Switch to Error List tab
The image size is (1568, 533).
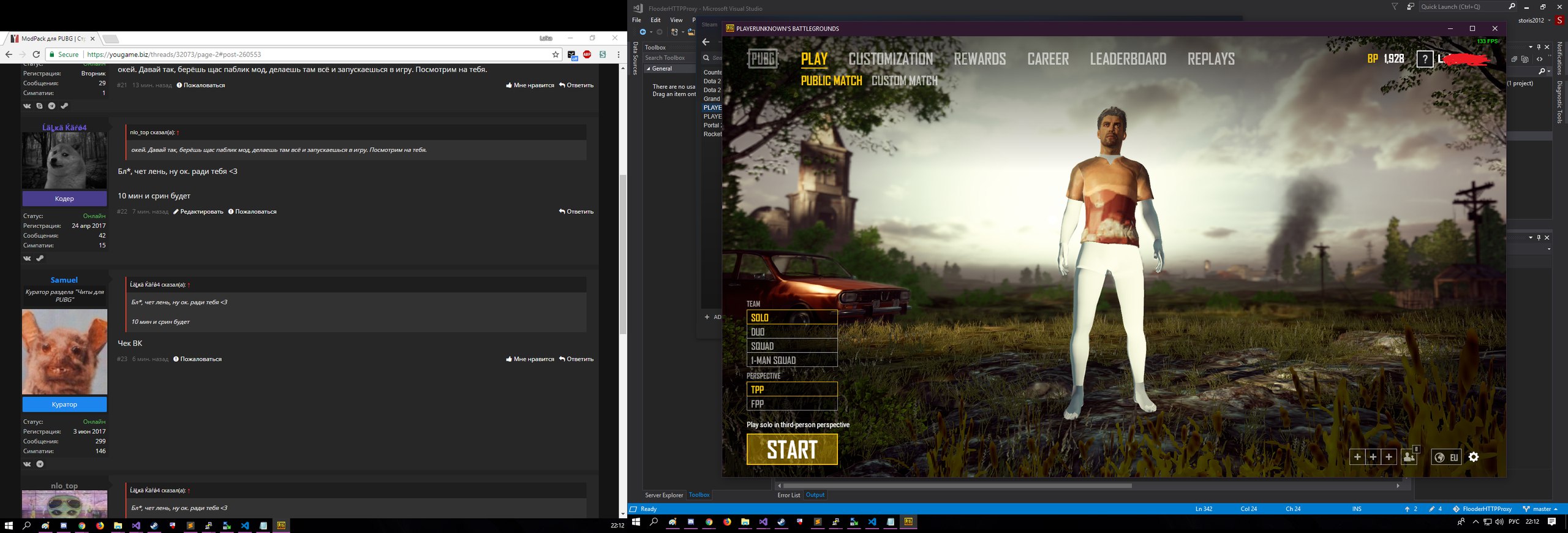(x=788, y=495)
